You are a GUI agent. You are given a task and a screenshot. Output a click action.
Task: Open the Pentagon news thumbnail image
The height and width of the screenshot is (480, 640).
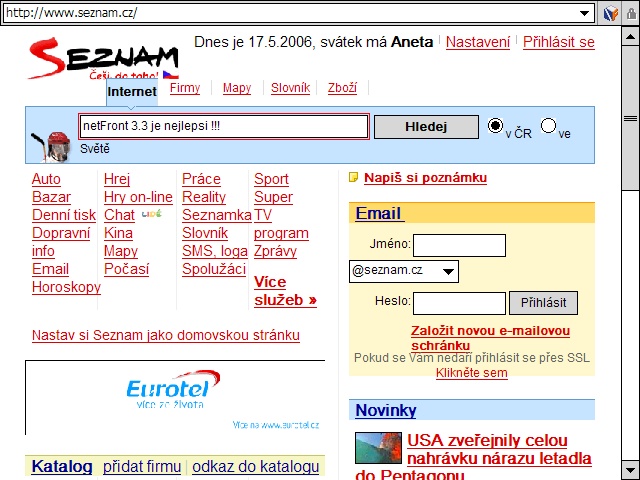[x=378, y=448]
